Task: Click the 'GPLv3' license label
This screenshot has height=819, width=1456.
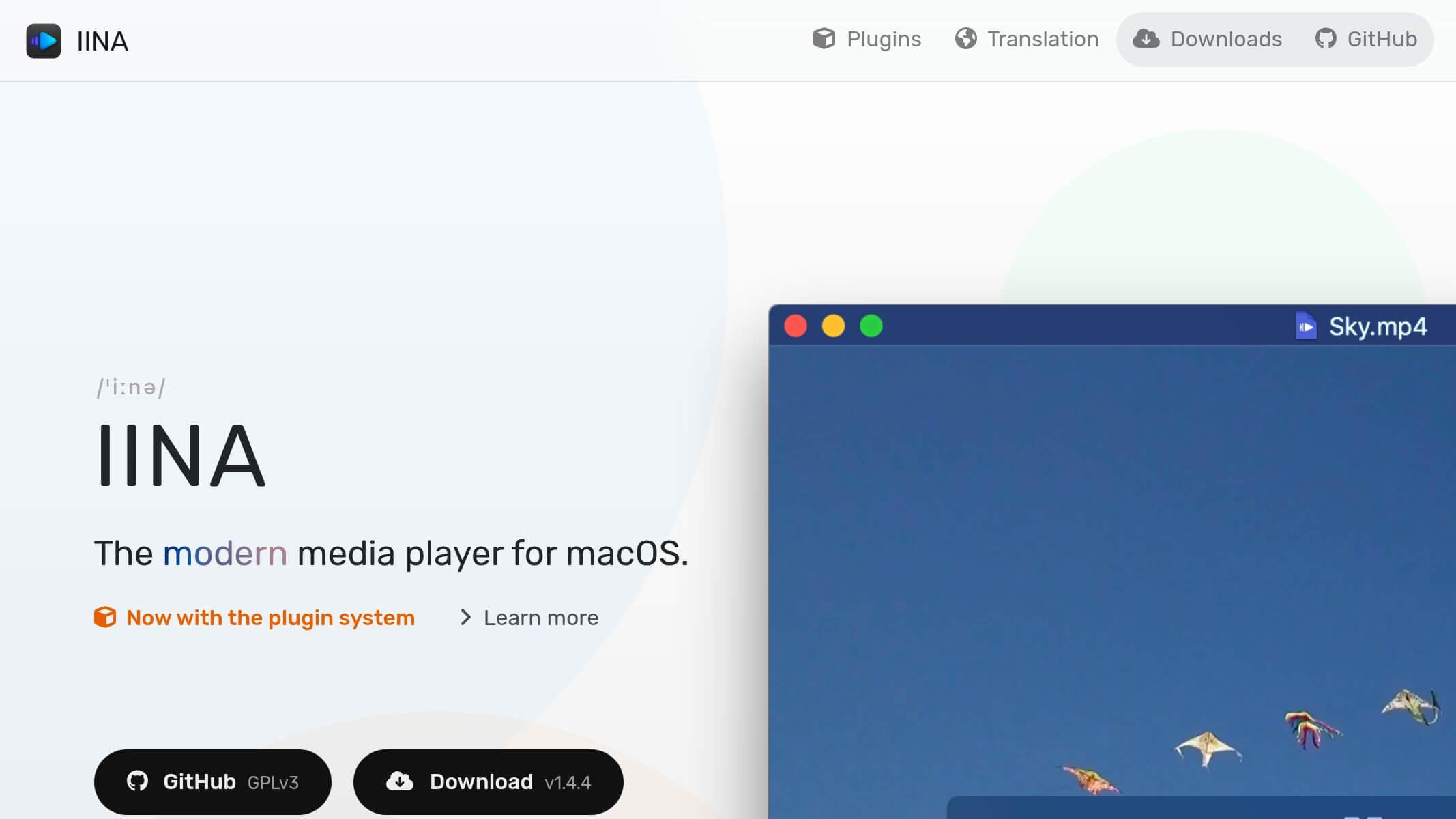Action: tap(273, 783)
